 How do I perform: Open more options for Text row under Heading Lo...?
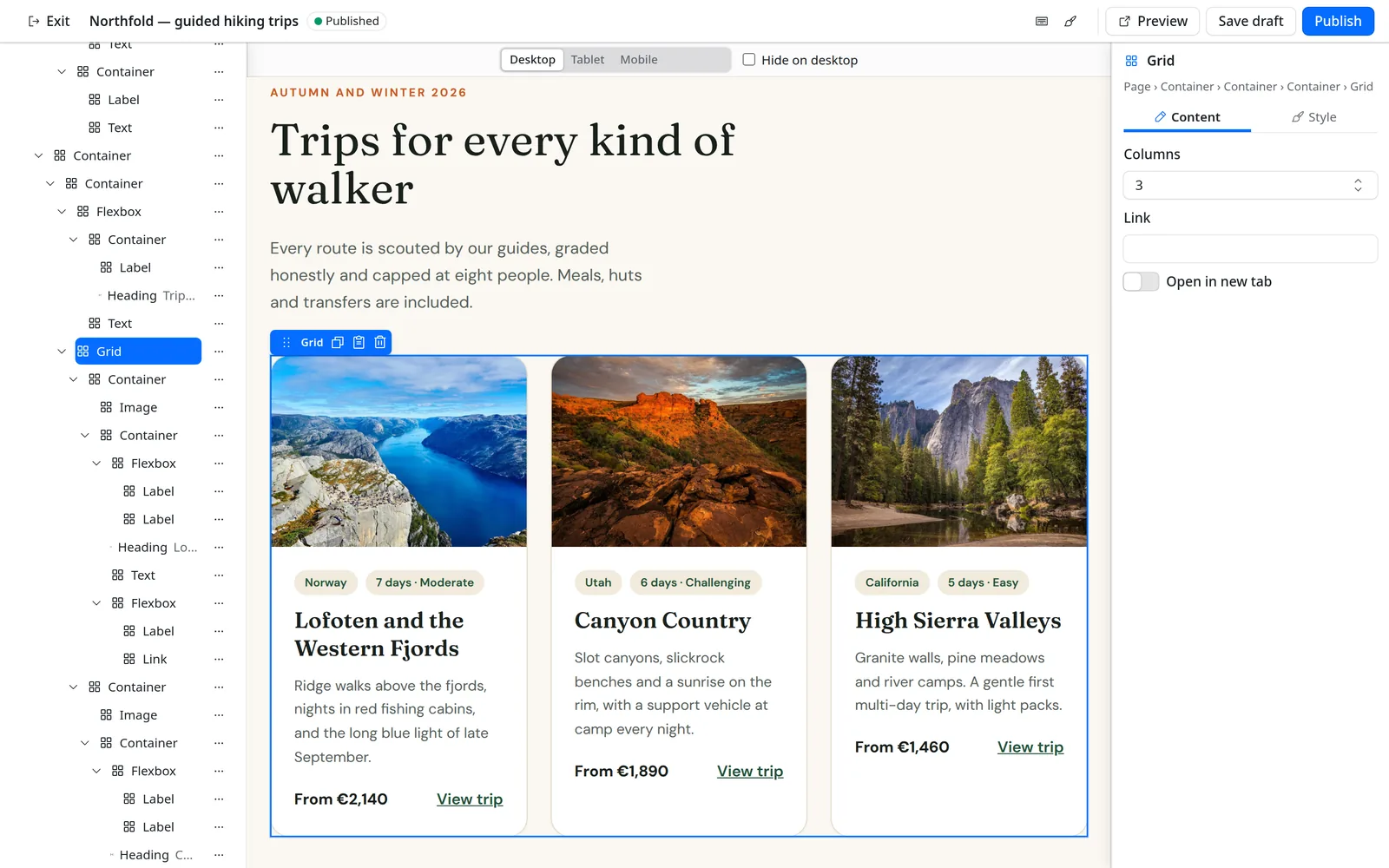[x=219, y=575]
